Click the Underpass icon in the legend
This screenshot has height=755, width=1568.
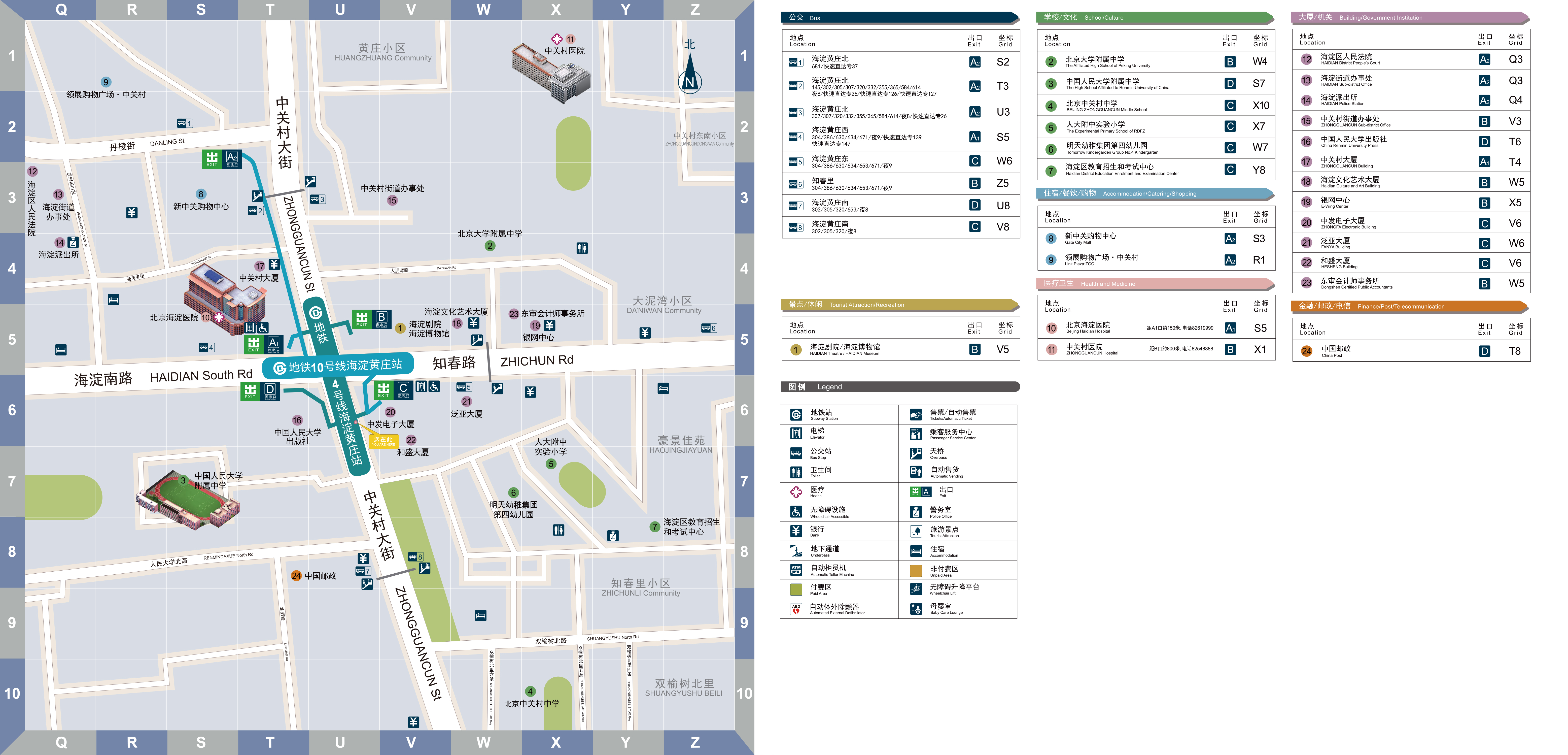pos(796,551)
